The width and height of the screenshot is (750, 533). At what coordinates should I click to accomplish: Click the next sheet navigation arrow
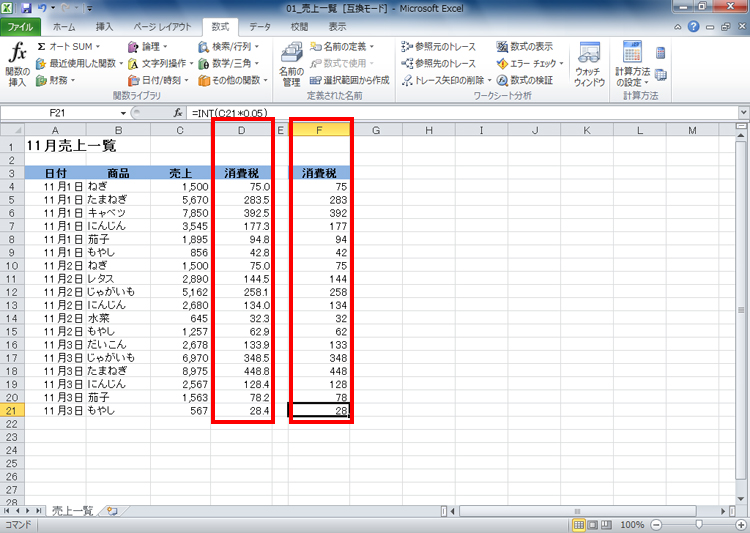coord(29,511)
